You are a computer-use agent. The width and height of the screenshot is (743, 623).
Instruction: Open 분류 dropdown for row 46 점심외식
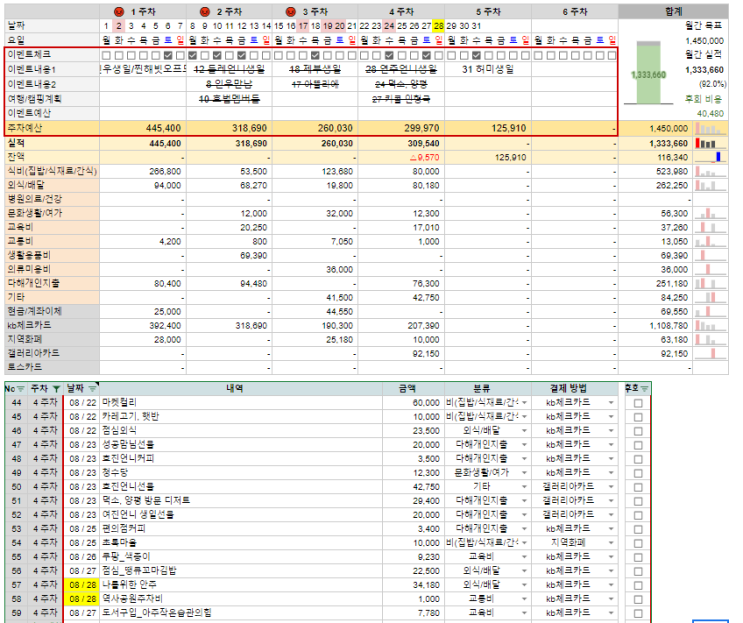[x=524, y=431]
